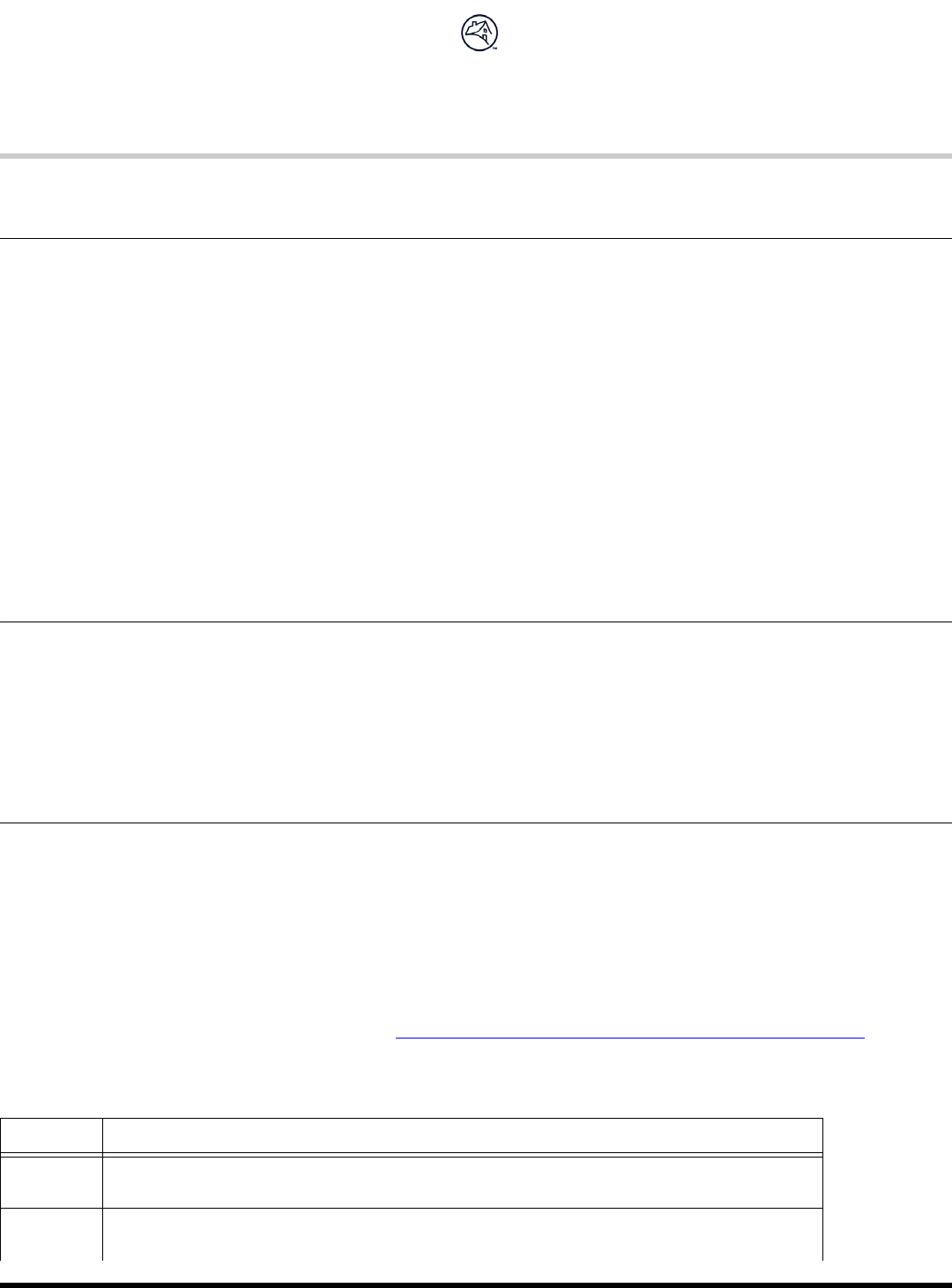Click the first body row's narrow left cell
Image resolution: width=952 pixels, height=1288 pixels.
tap(51, 1181)
